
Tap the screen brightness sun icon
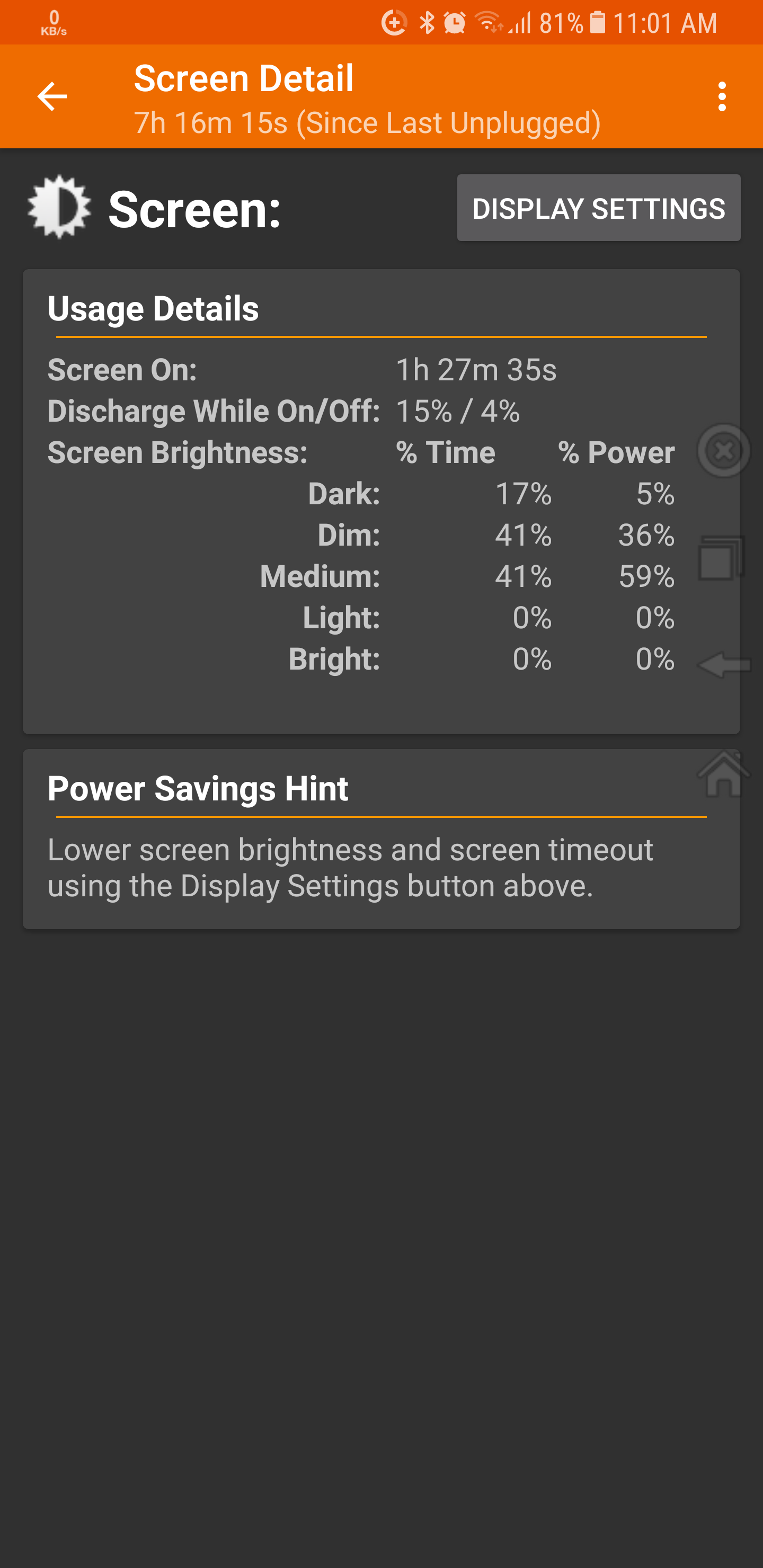[59, 207]
